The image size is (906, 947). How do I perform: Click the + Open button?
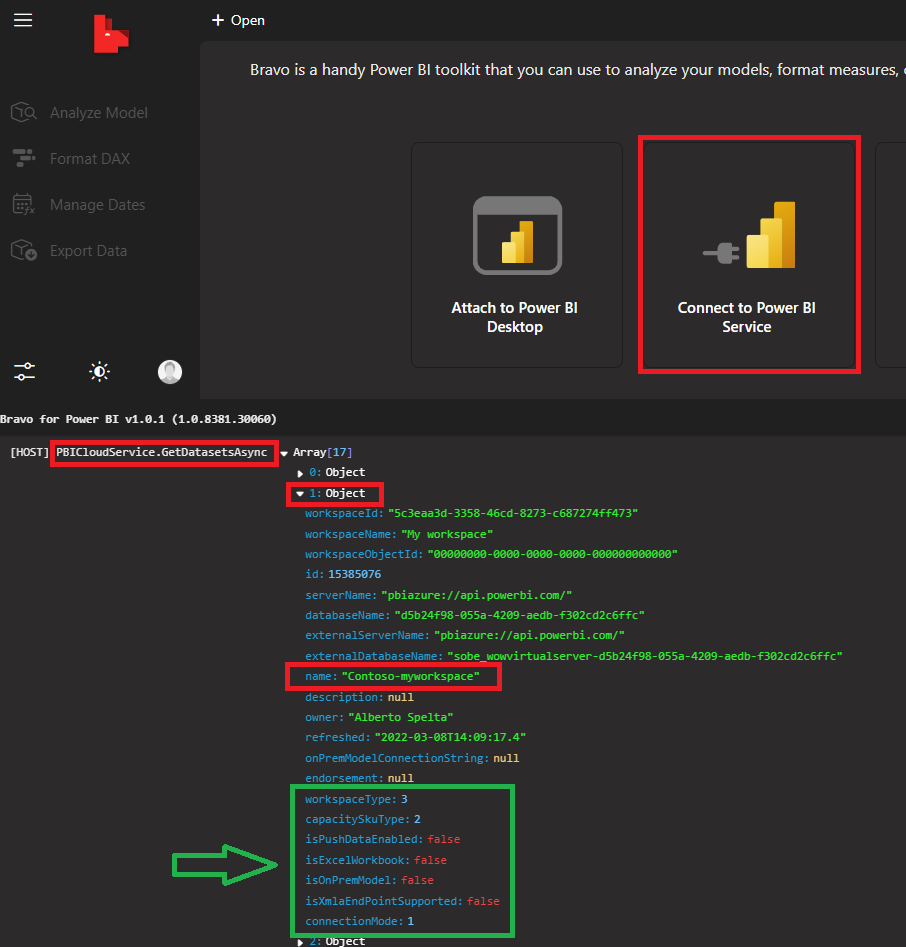pos(238,20)
